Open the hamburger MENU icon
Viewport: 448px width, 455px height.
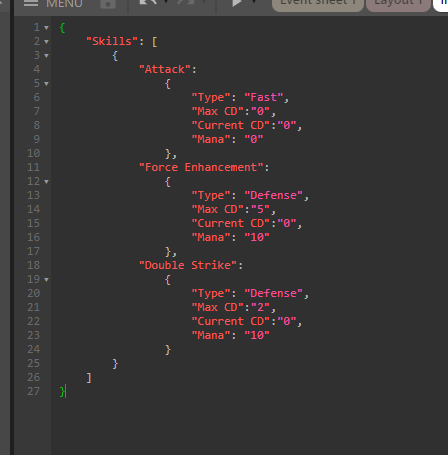point(31,3)
